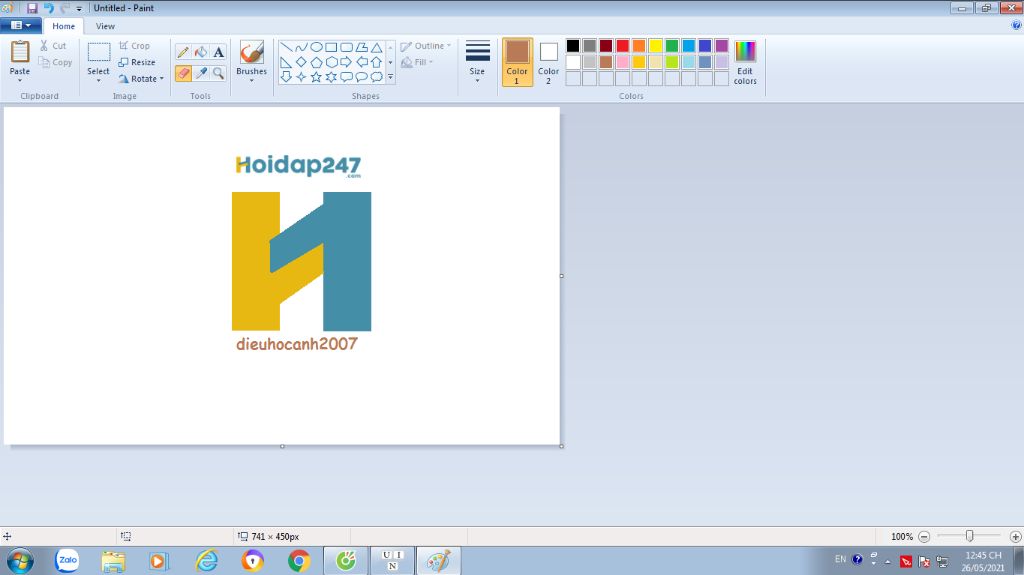Screen dimensions: 1024x575
Task: Pick the red color swatch
Action: pyautogui.click(x=622, y=45)
